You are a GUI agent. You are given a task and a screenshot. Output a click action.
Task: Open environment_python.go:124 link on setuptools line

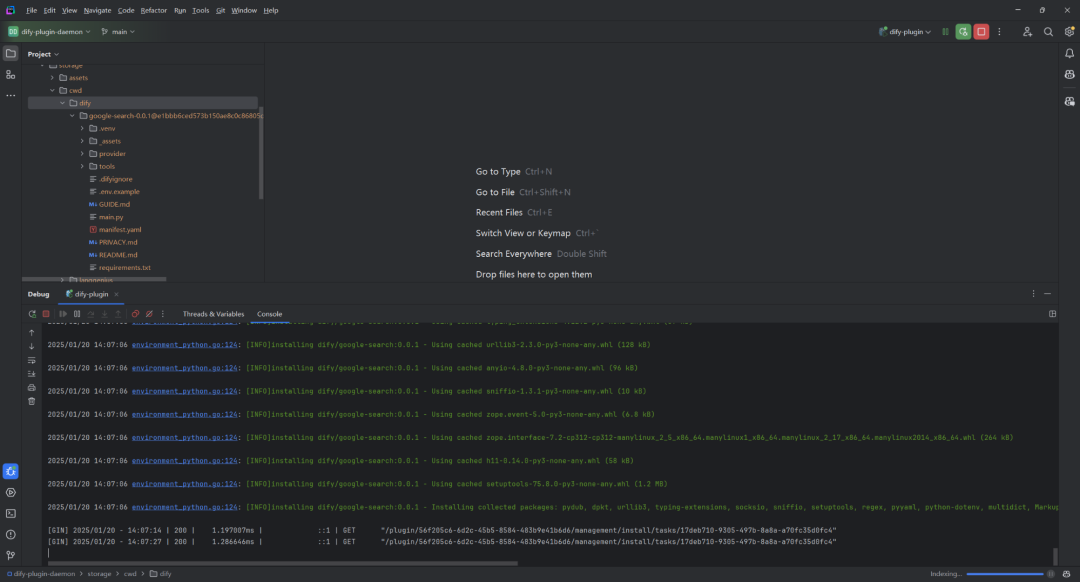pyautogui.click(x=185, y=484)
